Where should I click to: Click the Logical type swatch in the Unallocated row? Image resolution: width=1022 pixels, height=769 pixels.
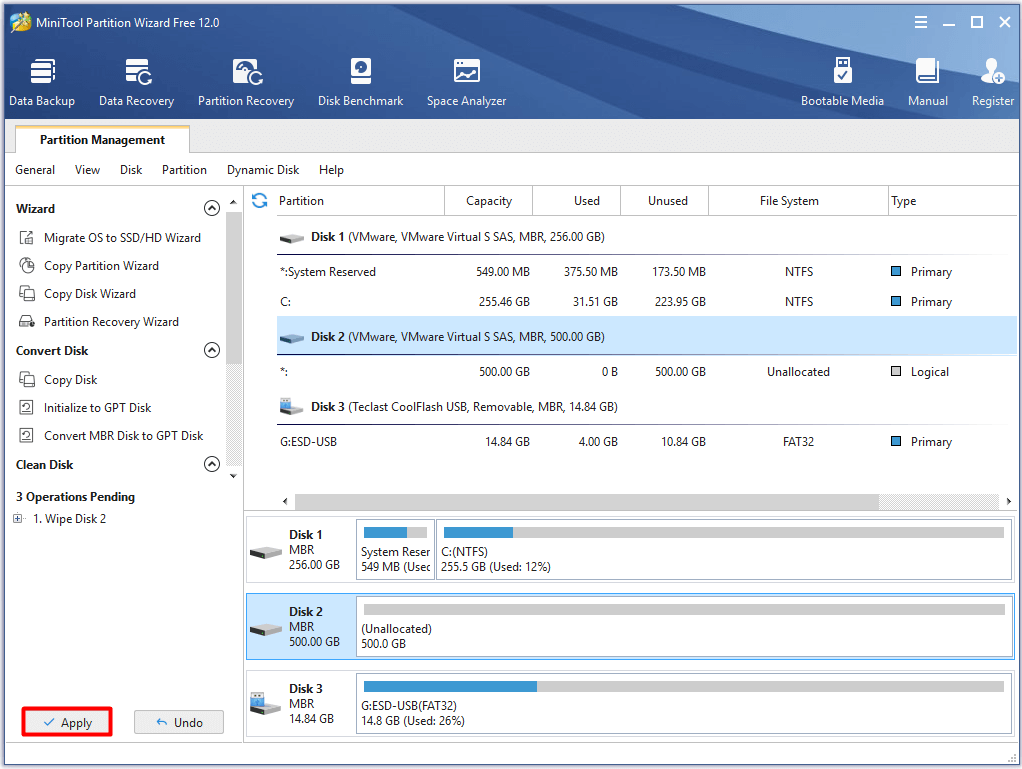point(896,371)
